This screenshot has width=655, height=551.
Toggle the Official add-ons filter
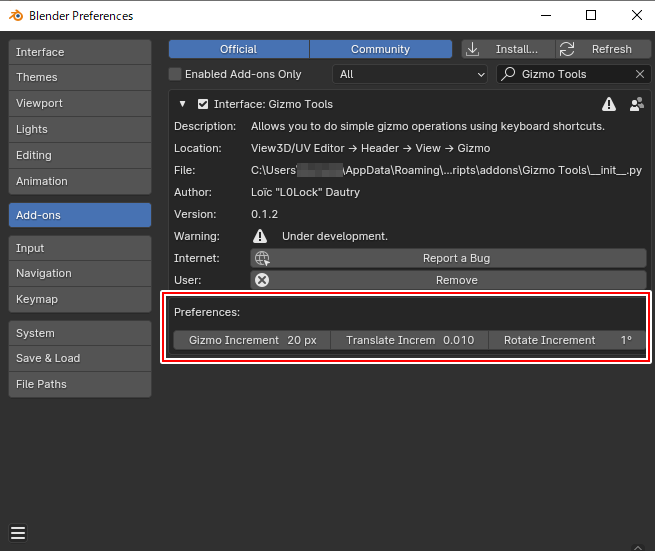pos(238,49)
